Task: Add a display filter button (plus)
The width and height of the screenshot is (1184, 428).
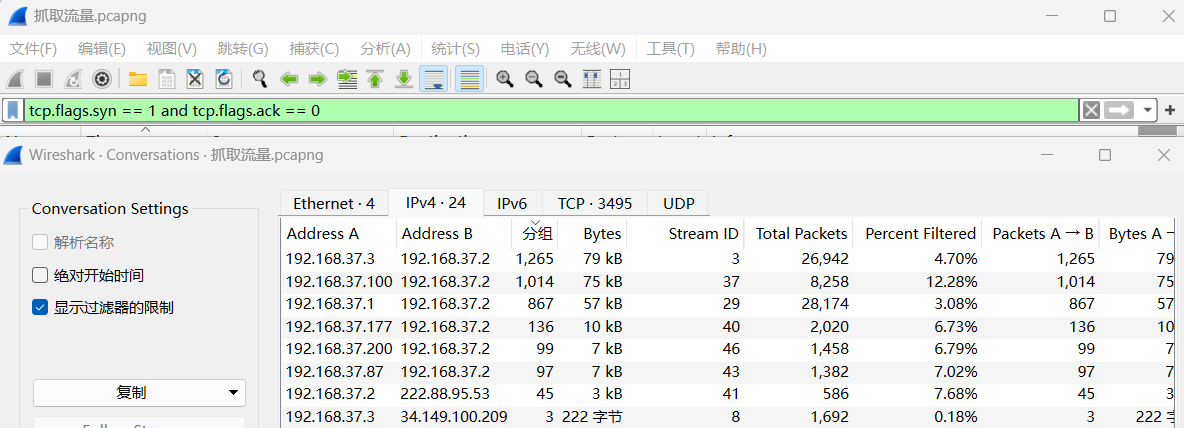Action: point(1171,111)
